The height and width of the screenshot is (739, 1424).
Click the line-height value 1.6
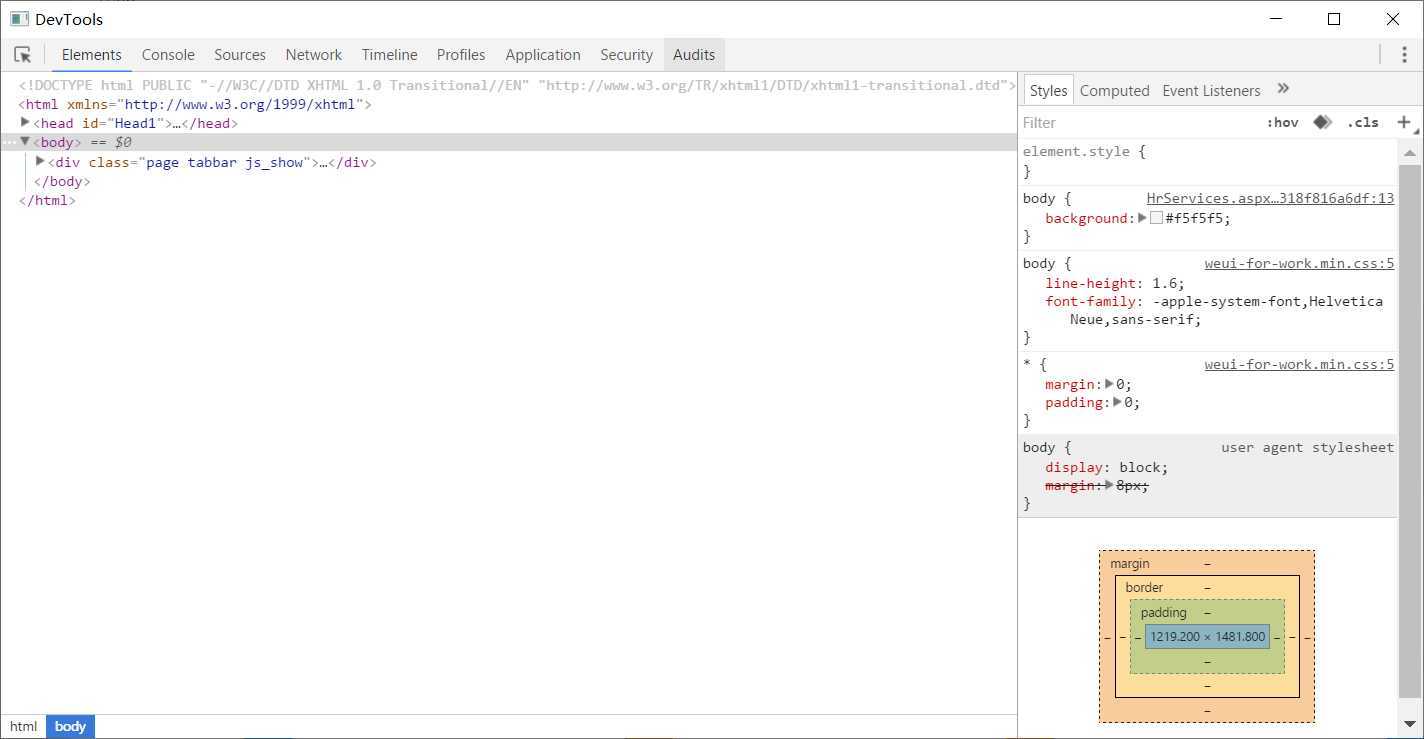(x=1168, y=283)
